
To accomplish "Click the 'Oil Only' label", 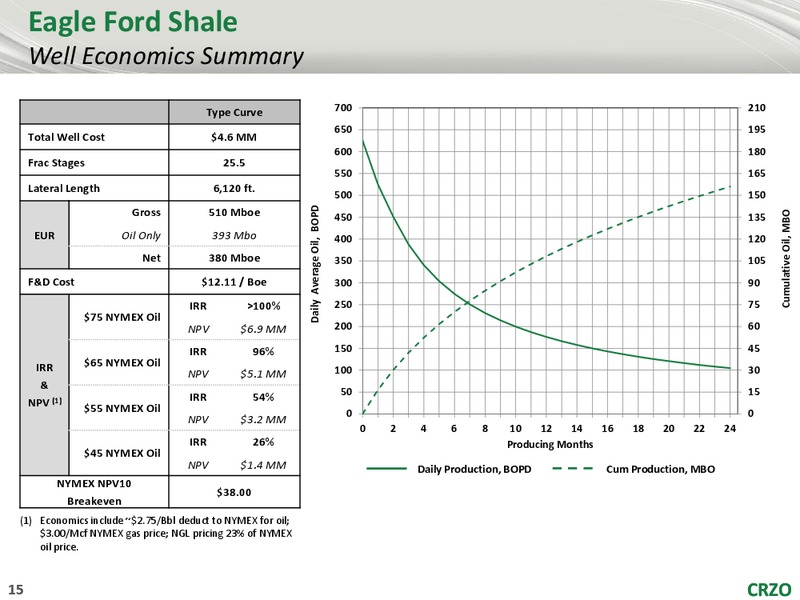I will 141,235.
